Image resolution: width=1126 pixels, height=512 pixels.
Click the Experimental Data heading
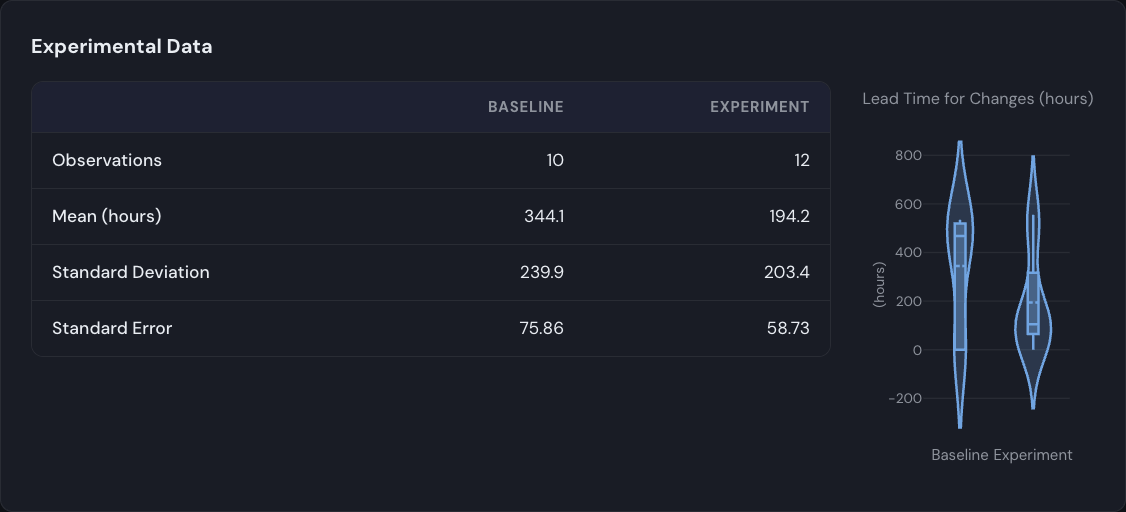[x=121, y=47]
